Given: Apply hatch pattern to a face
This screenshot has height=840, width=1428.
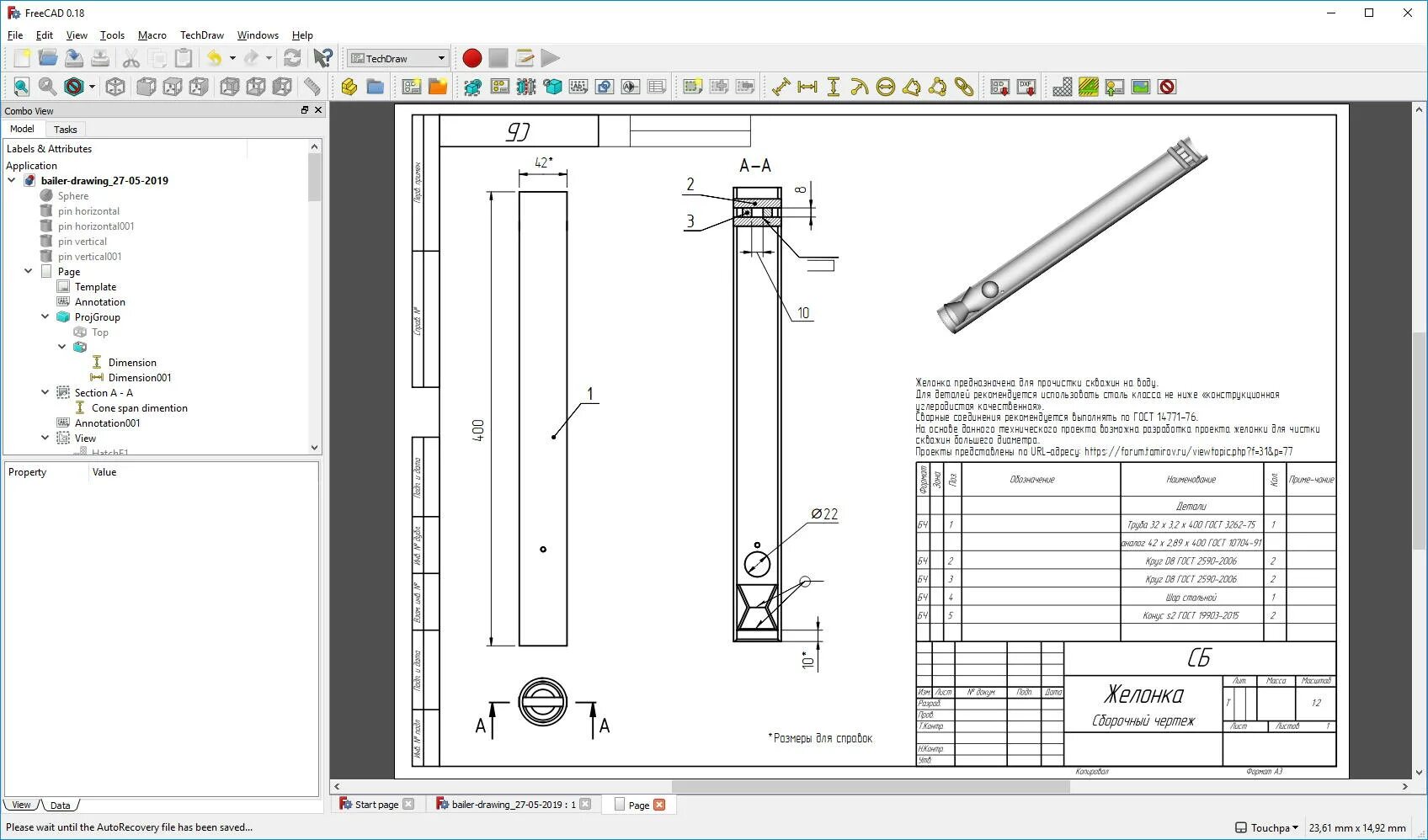Looking at the screenshot, I should (1063, 87).
